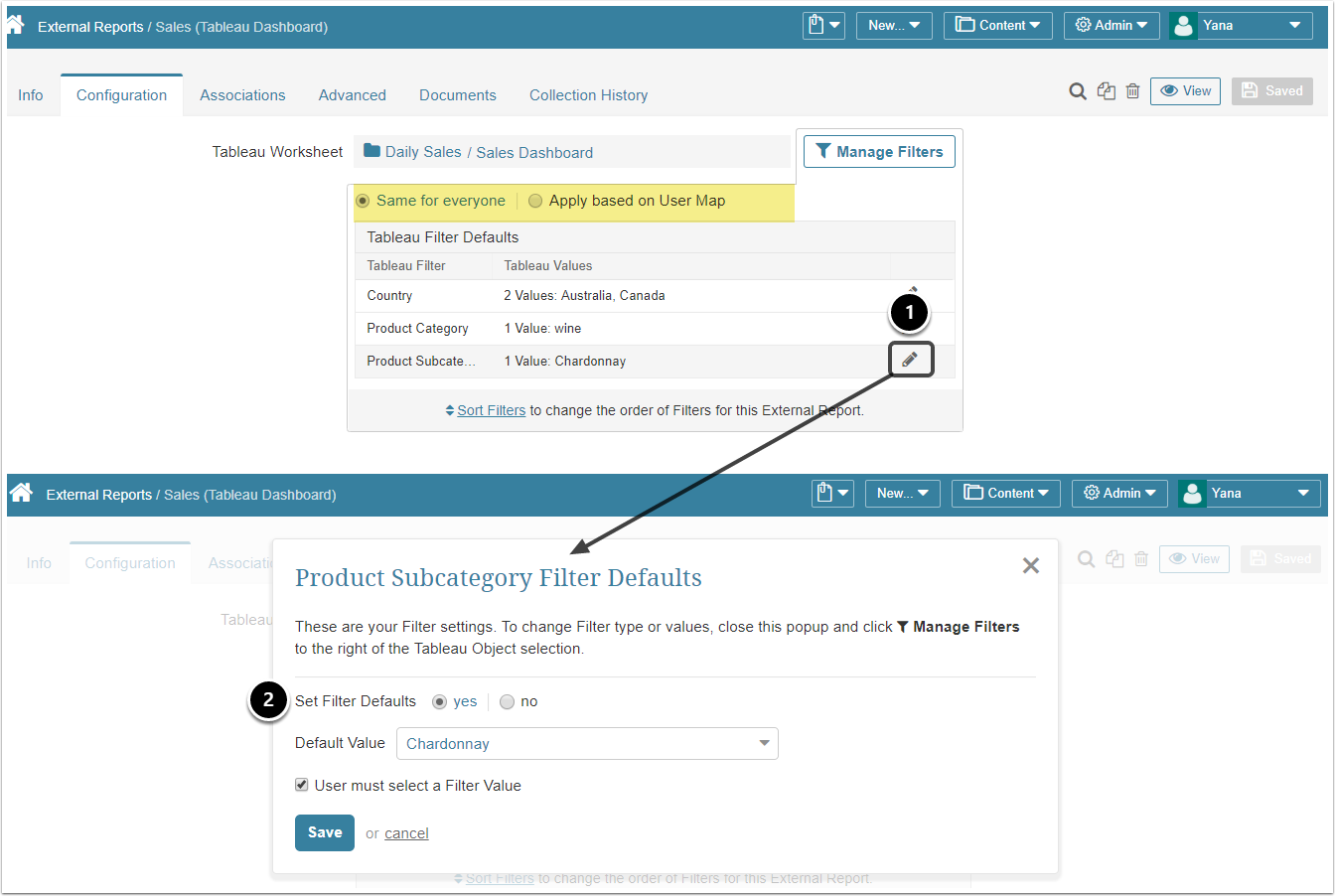Screen dimensions: 1335x896
Task: Click the home icon in the upper header bar
Action: click(x=15, y=24)
